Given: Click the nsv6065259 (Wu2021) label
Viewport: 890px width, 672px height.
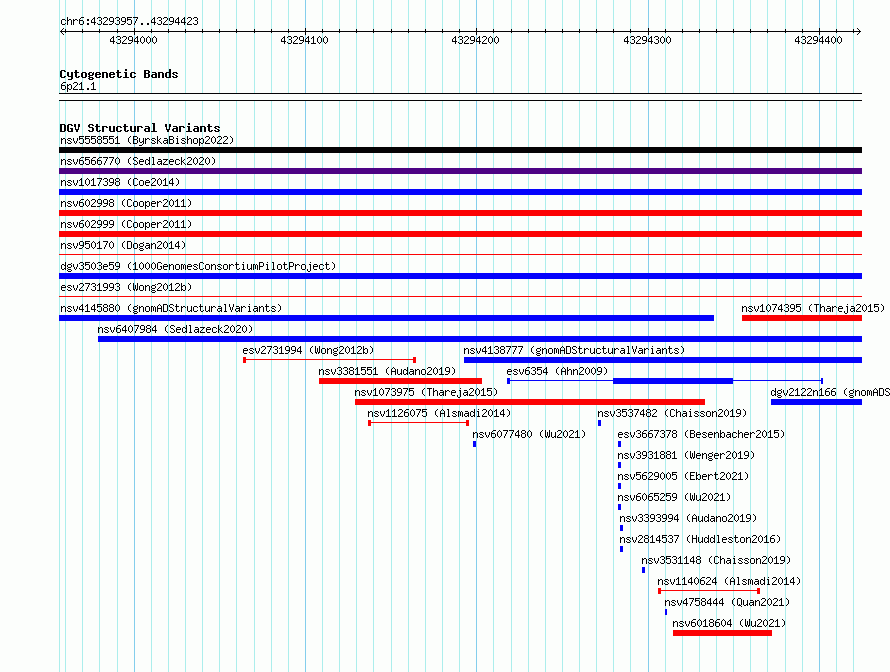Looking at the screenshot, I should [674, 497].
